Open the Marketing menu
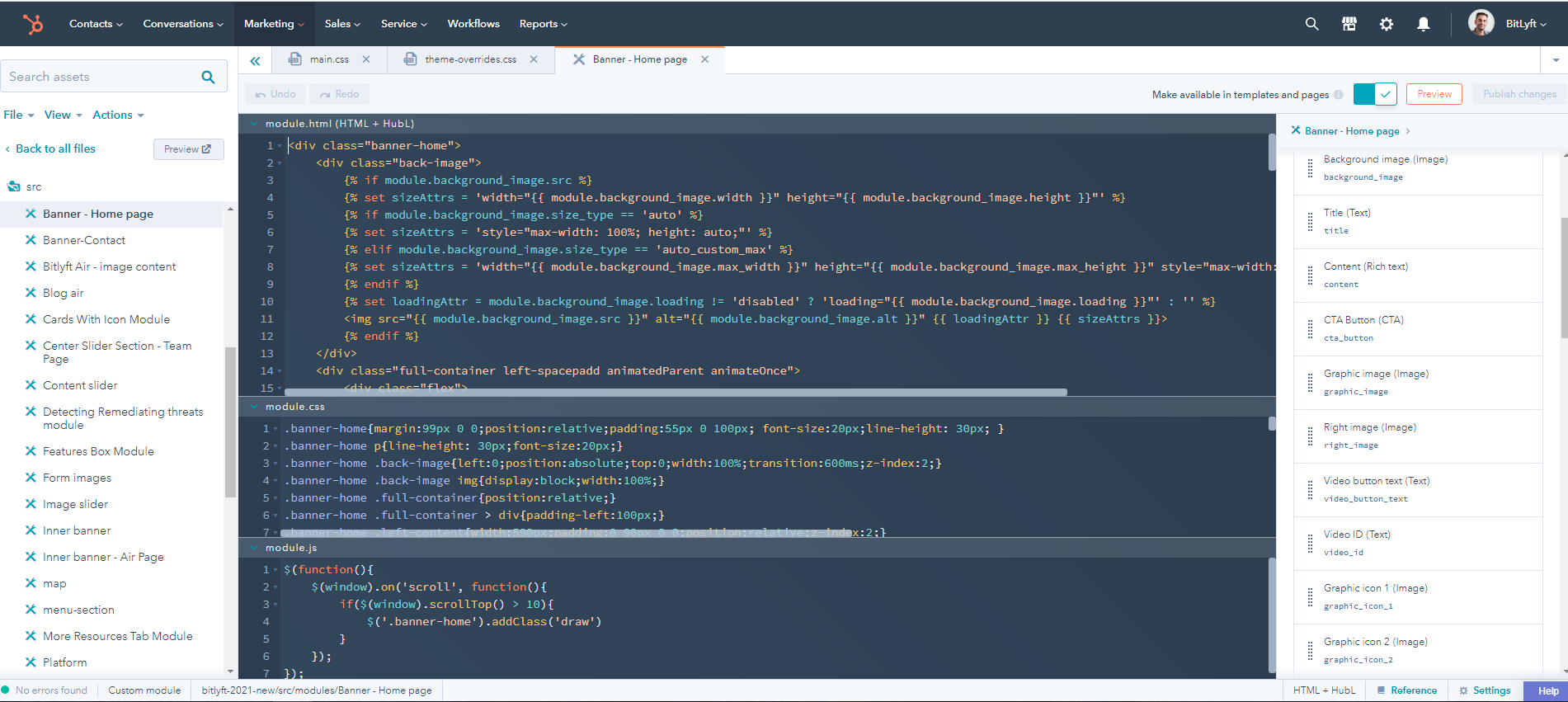 273,24
